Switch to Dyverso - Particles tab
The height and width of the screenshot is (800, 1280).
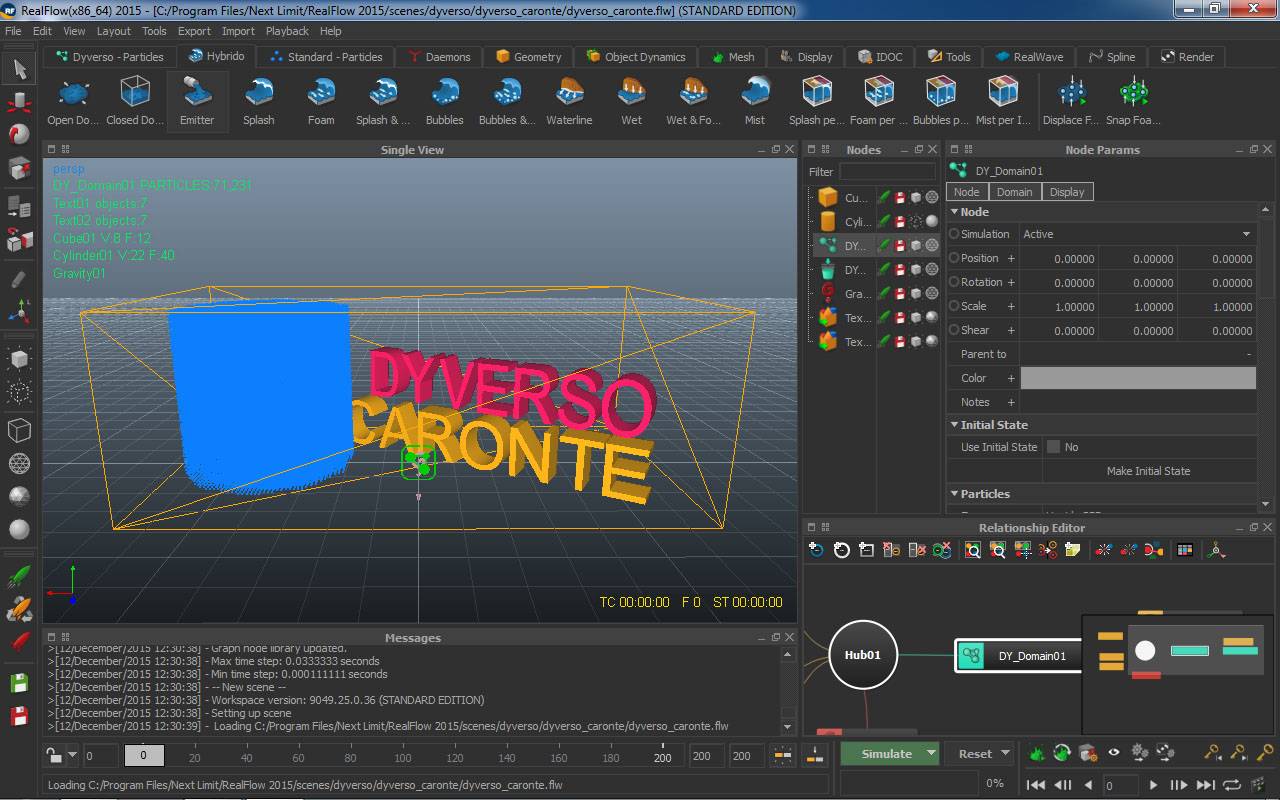[109, 57]
